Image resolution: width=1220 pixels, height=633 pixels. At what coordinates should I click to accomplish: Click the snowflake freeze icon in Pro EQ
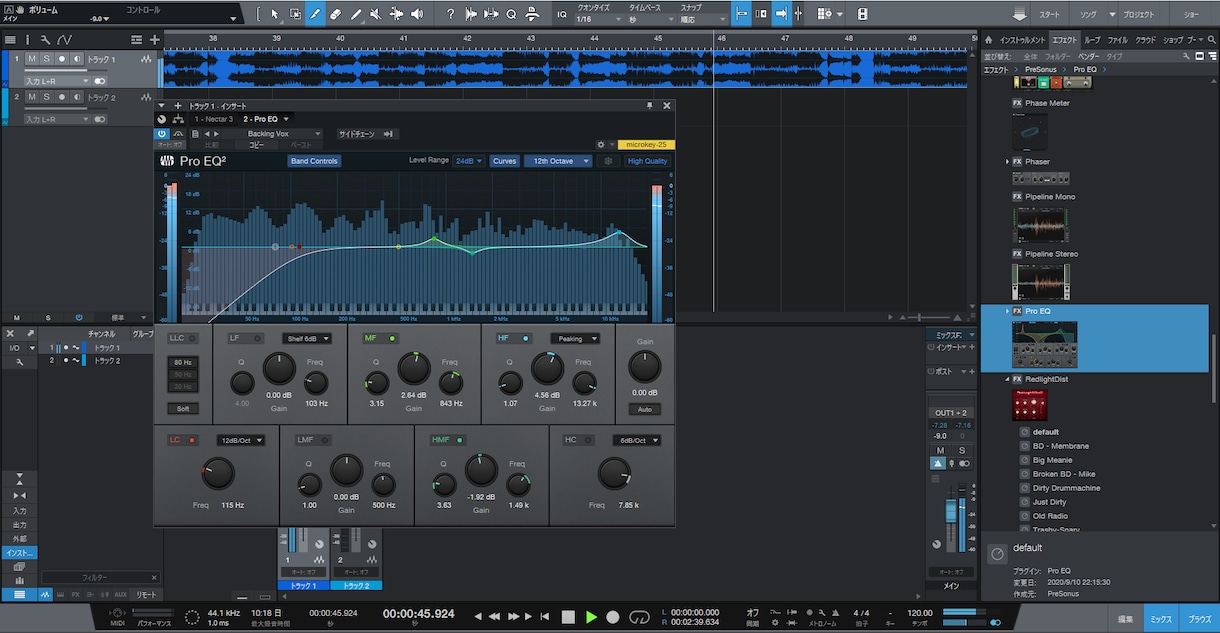tap(607, 161)
